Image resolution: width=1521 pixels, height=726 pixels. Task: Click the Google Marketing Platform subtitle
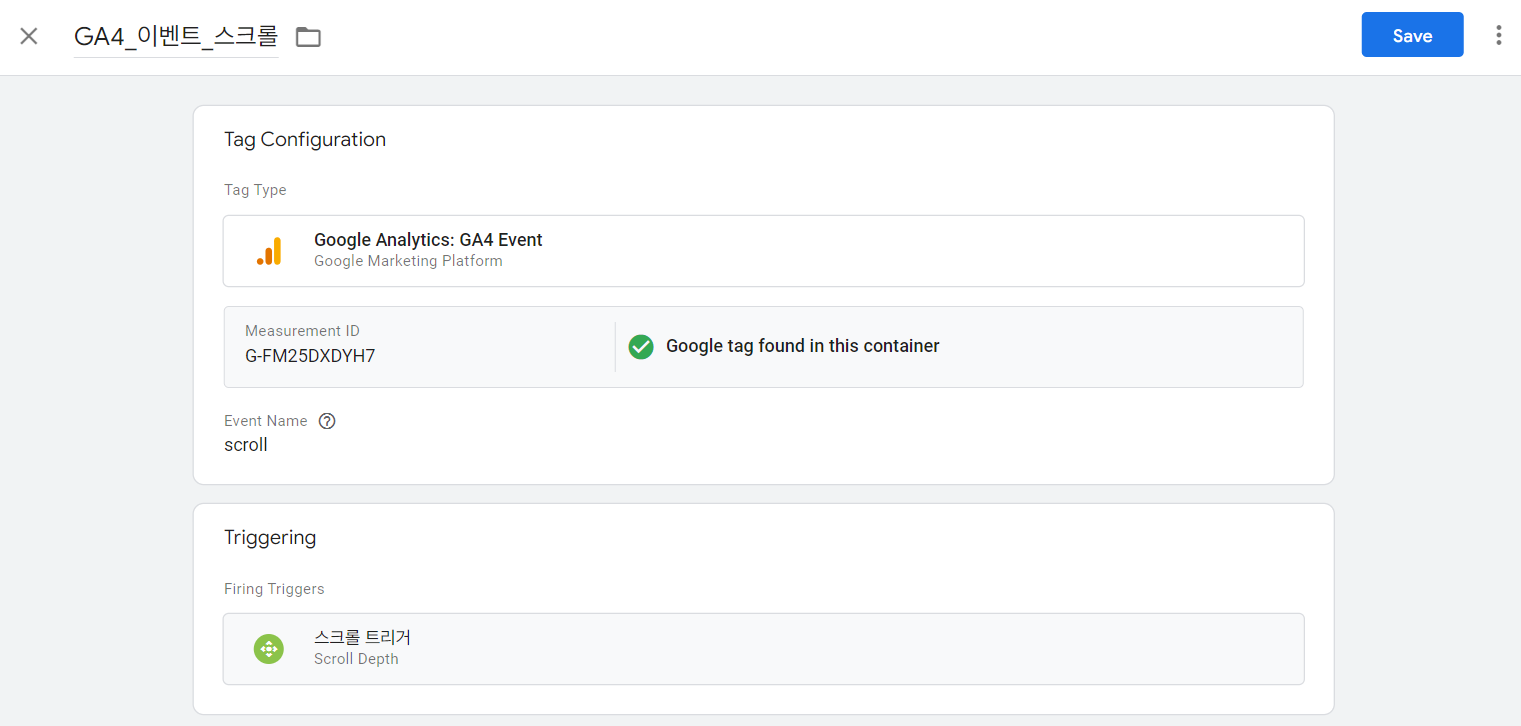pos(408,261)
